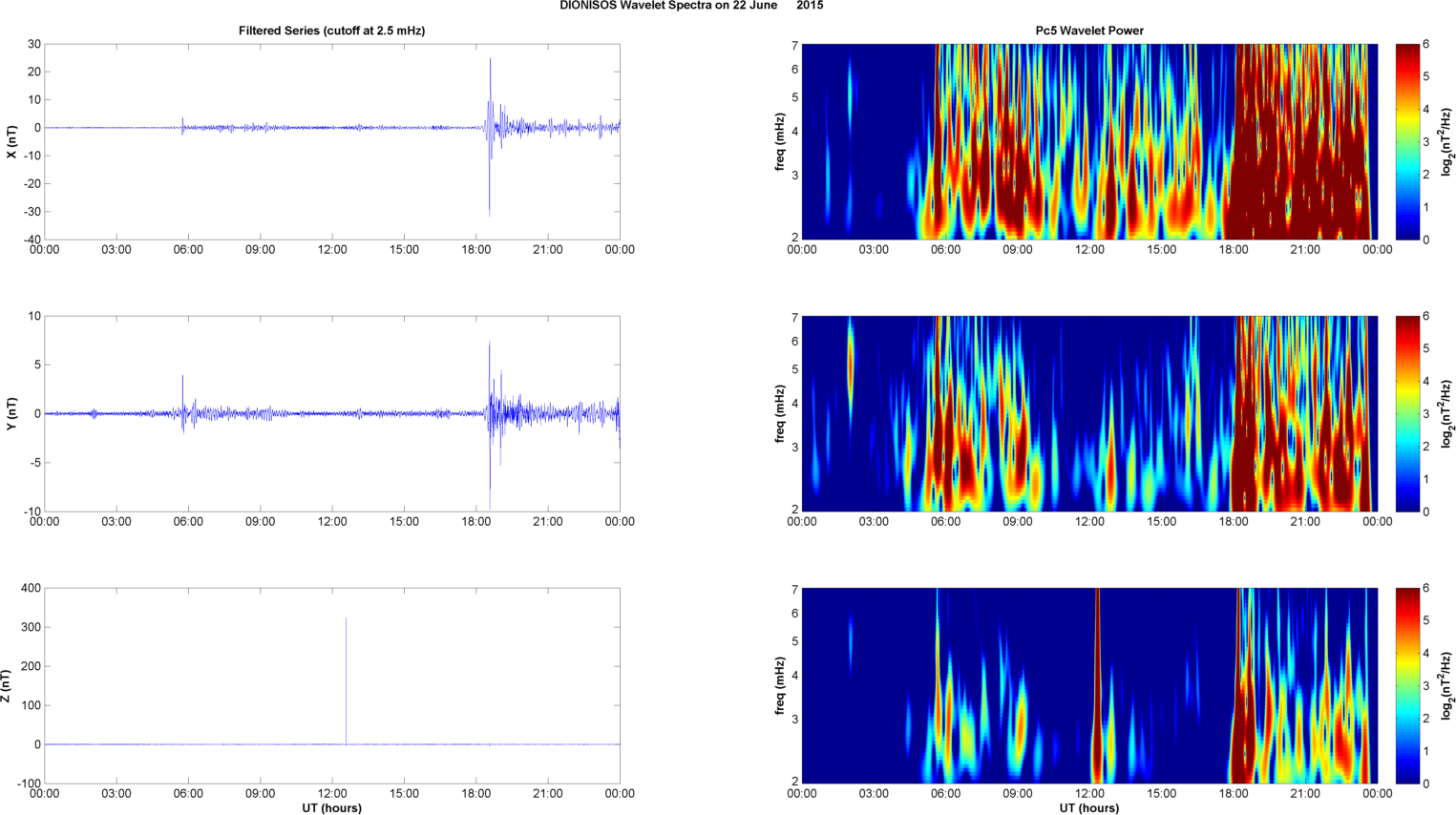Click the colorbar beside middle wavelet plot
The image size is (1456, 815).
[x=1407, y=413]
